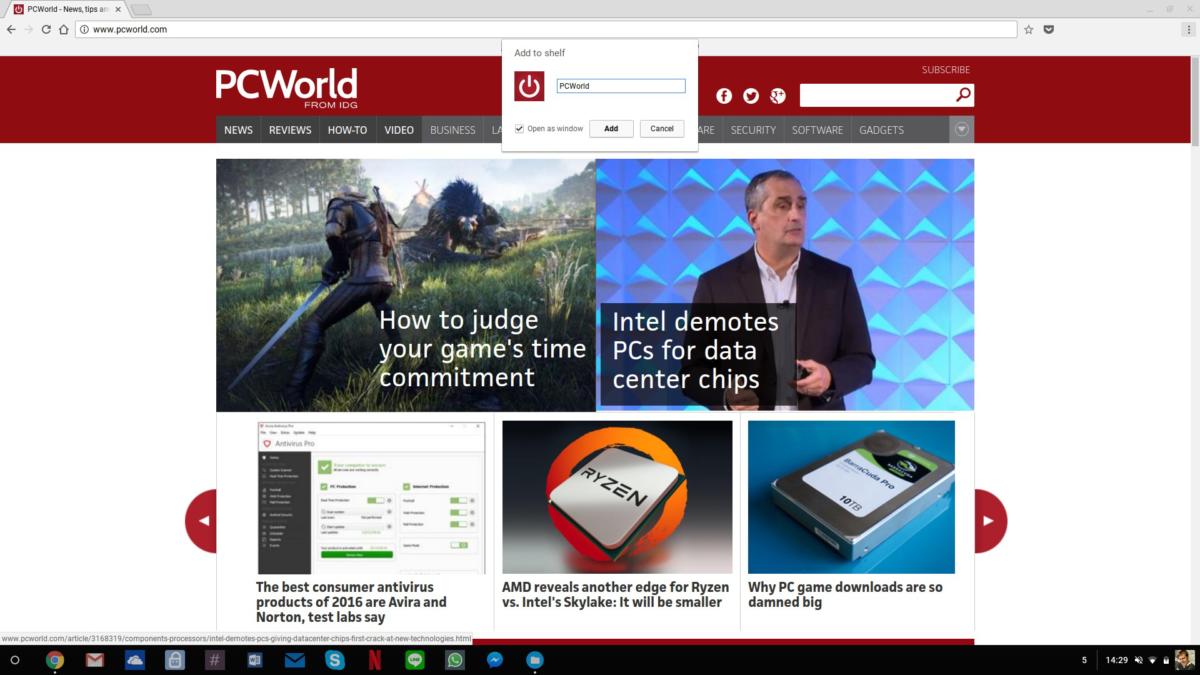Viewport: 1200px width, 675px height.
Task: Launch Word from the shelf
Action: [x=255, y=660]
